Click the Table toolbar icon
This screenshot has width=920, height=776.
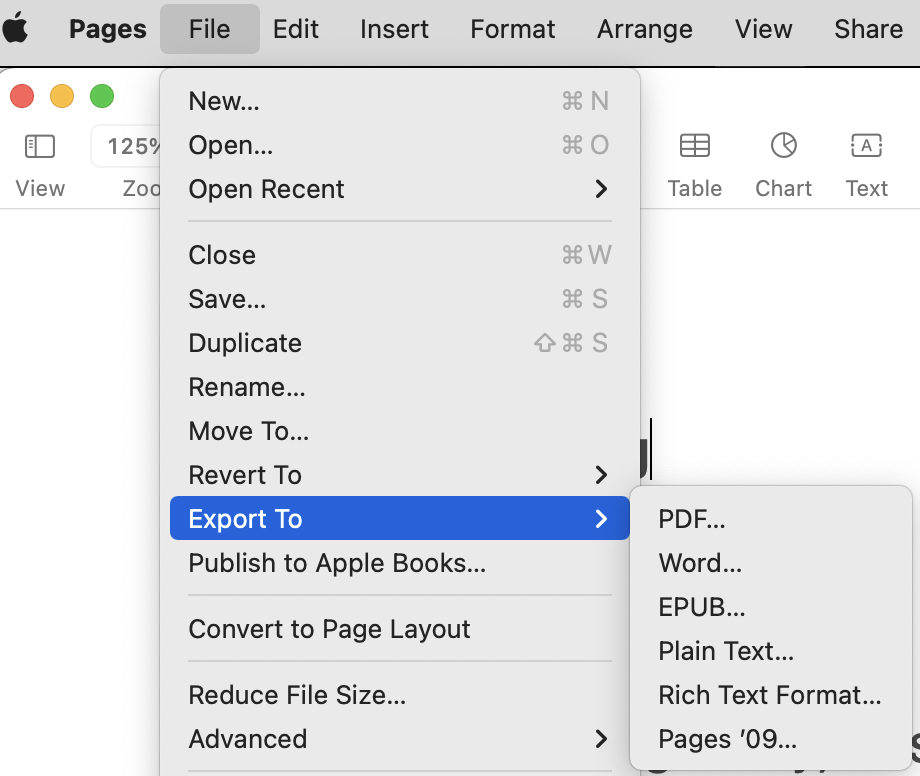tap(694, 147)
